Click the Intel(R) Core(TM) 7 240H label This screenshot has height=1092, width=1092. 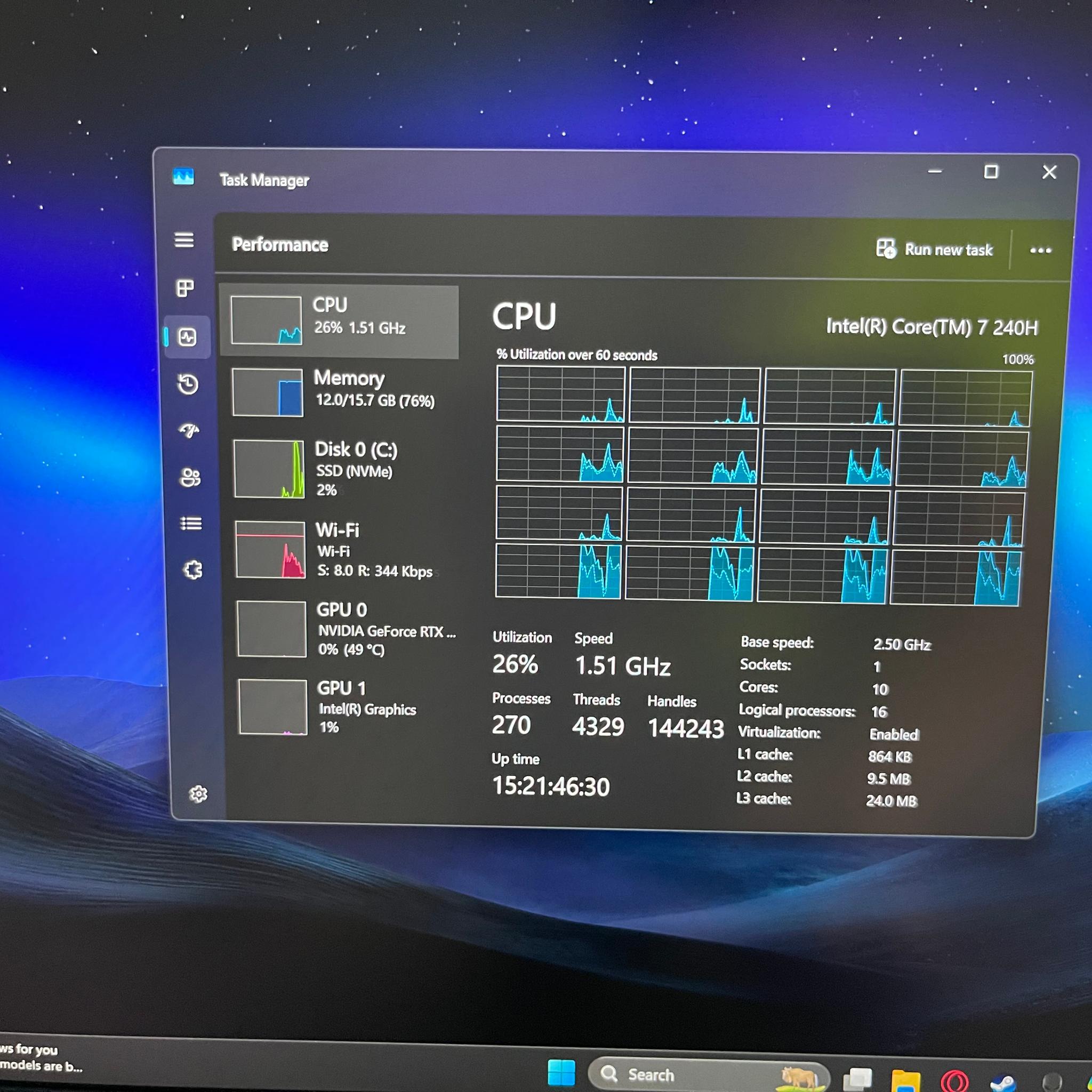[932, 327]
